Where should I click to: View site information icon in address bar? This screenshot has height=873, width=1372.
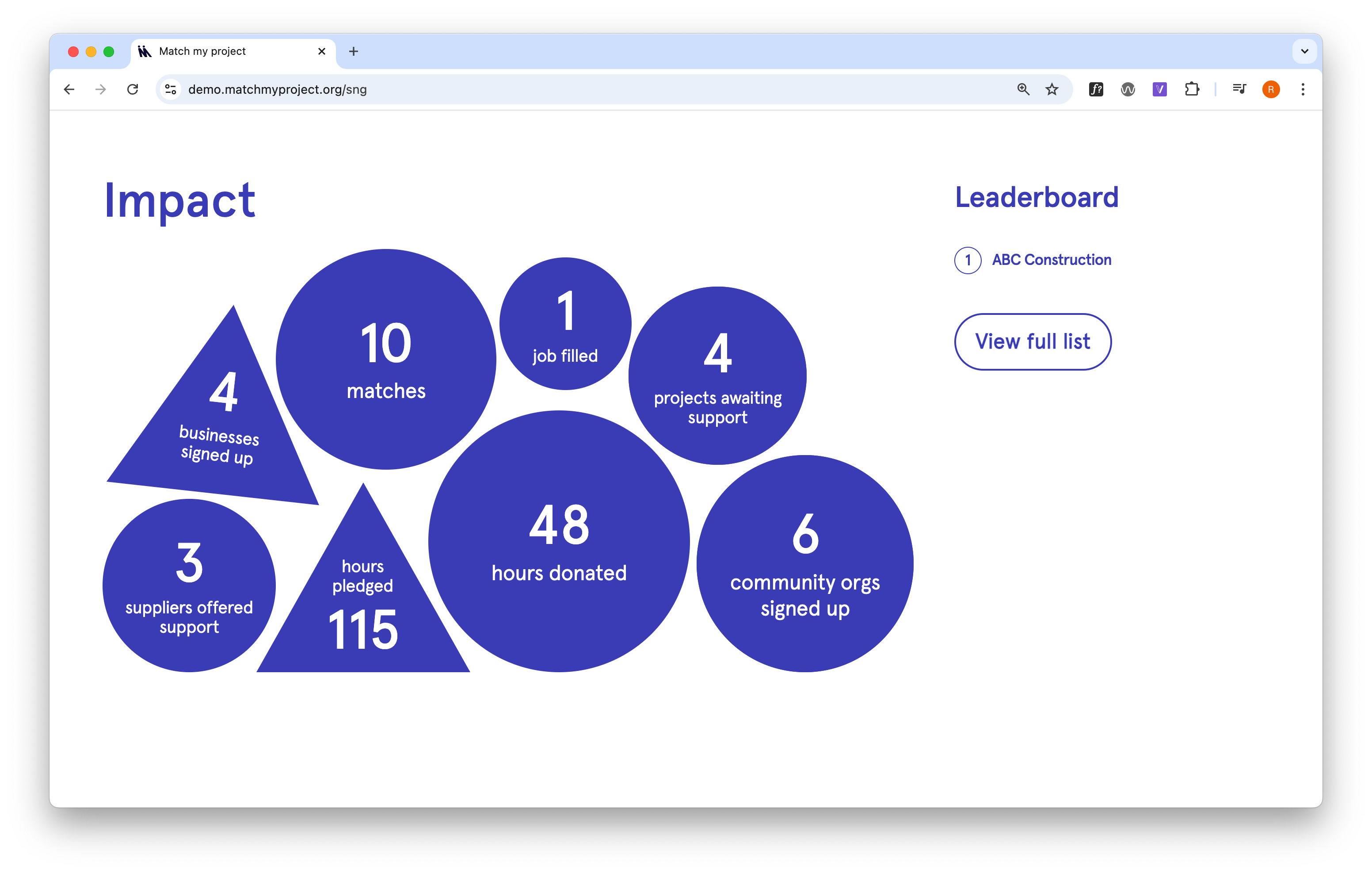[x=170, y=89]
